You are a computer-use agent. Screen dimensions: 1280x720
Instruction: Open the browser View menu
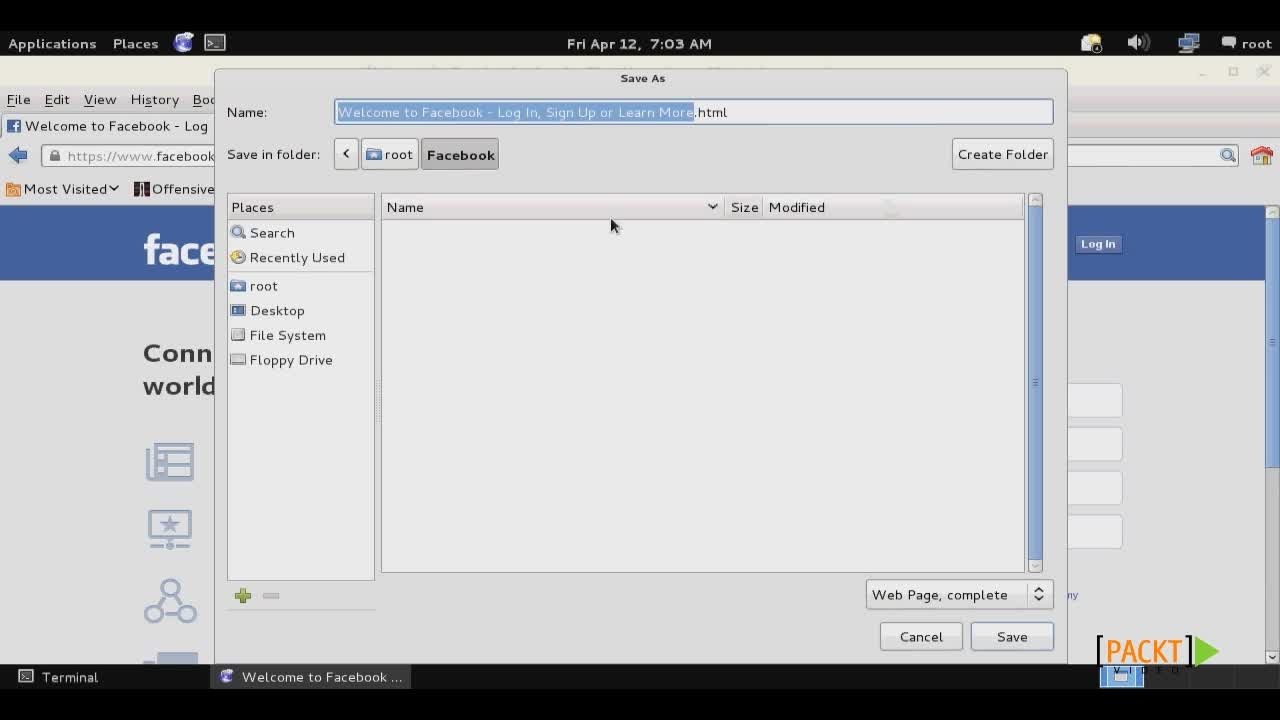pos(100,99)
